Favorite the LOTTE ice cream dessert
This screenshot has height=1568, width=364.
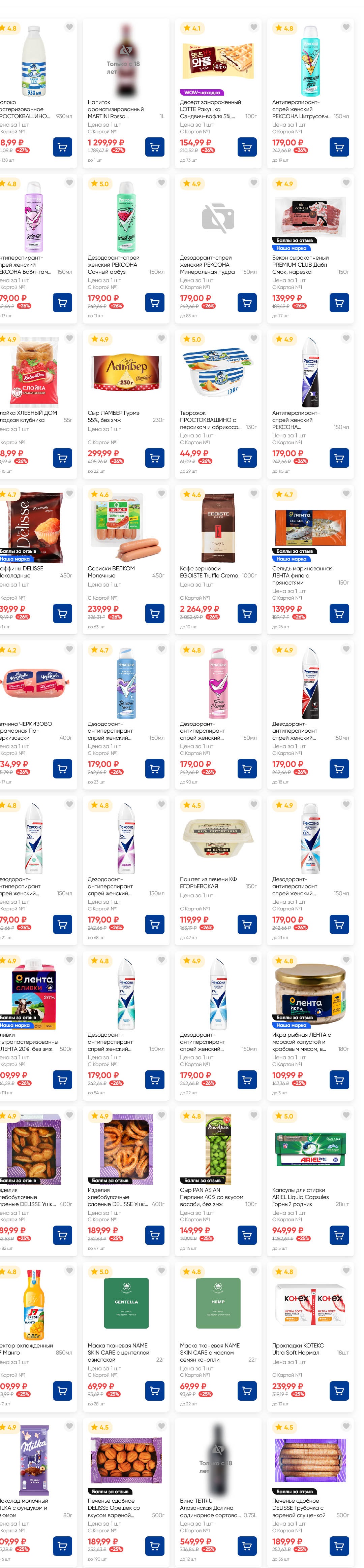254,27
